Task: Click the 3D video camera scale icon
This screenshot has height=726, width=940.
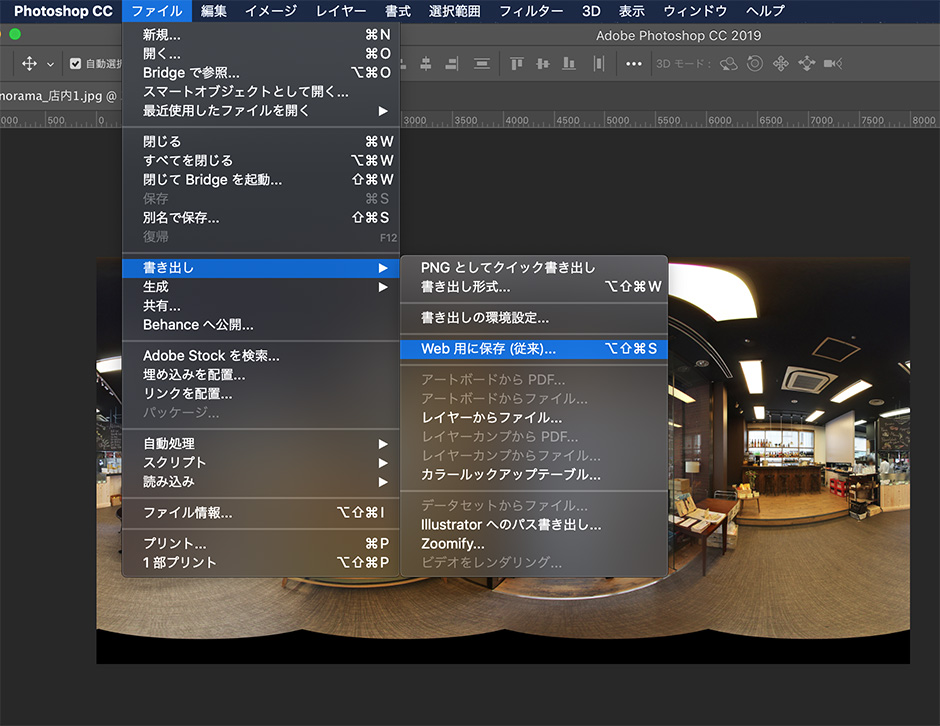Action: (x=832, y=63)
